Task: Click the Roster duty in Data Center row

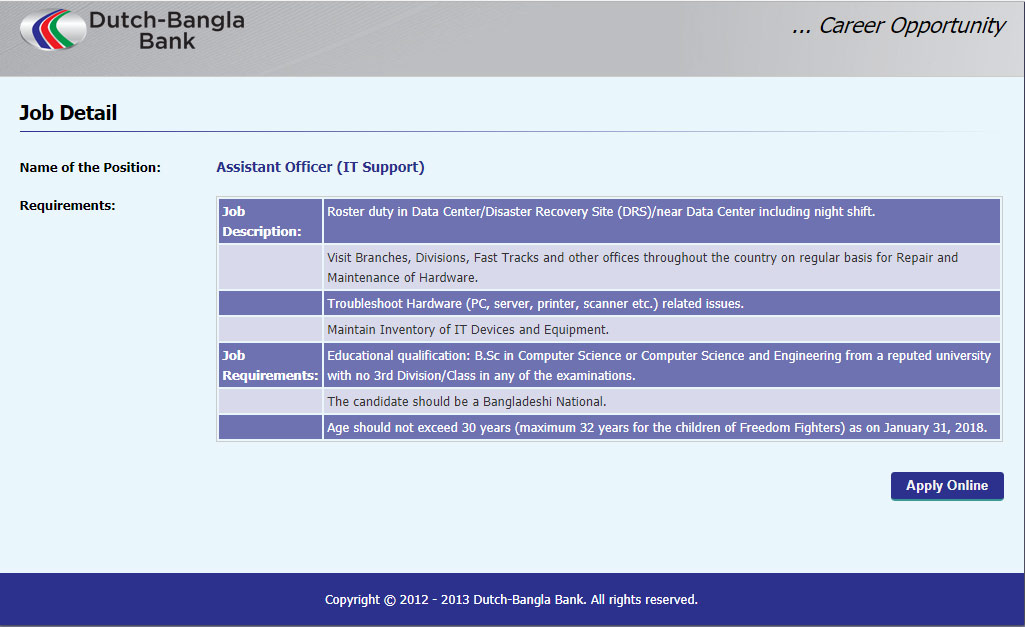Action: pos(662,221)
